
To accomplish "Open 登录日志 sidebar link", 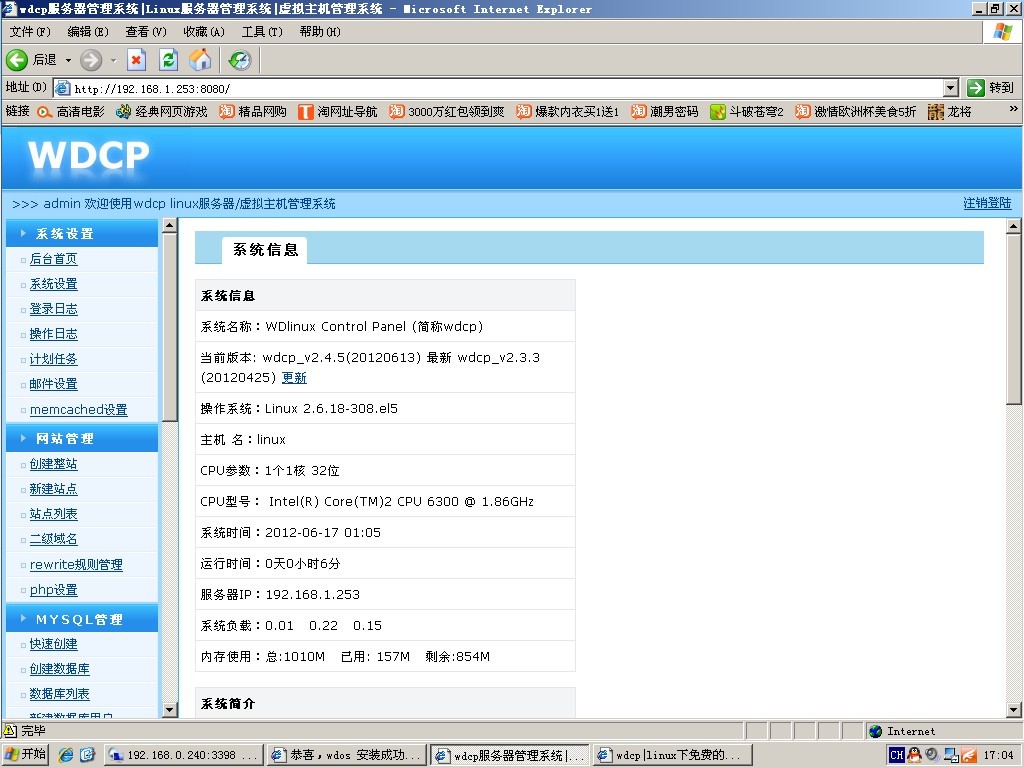I will [54, 308].
